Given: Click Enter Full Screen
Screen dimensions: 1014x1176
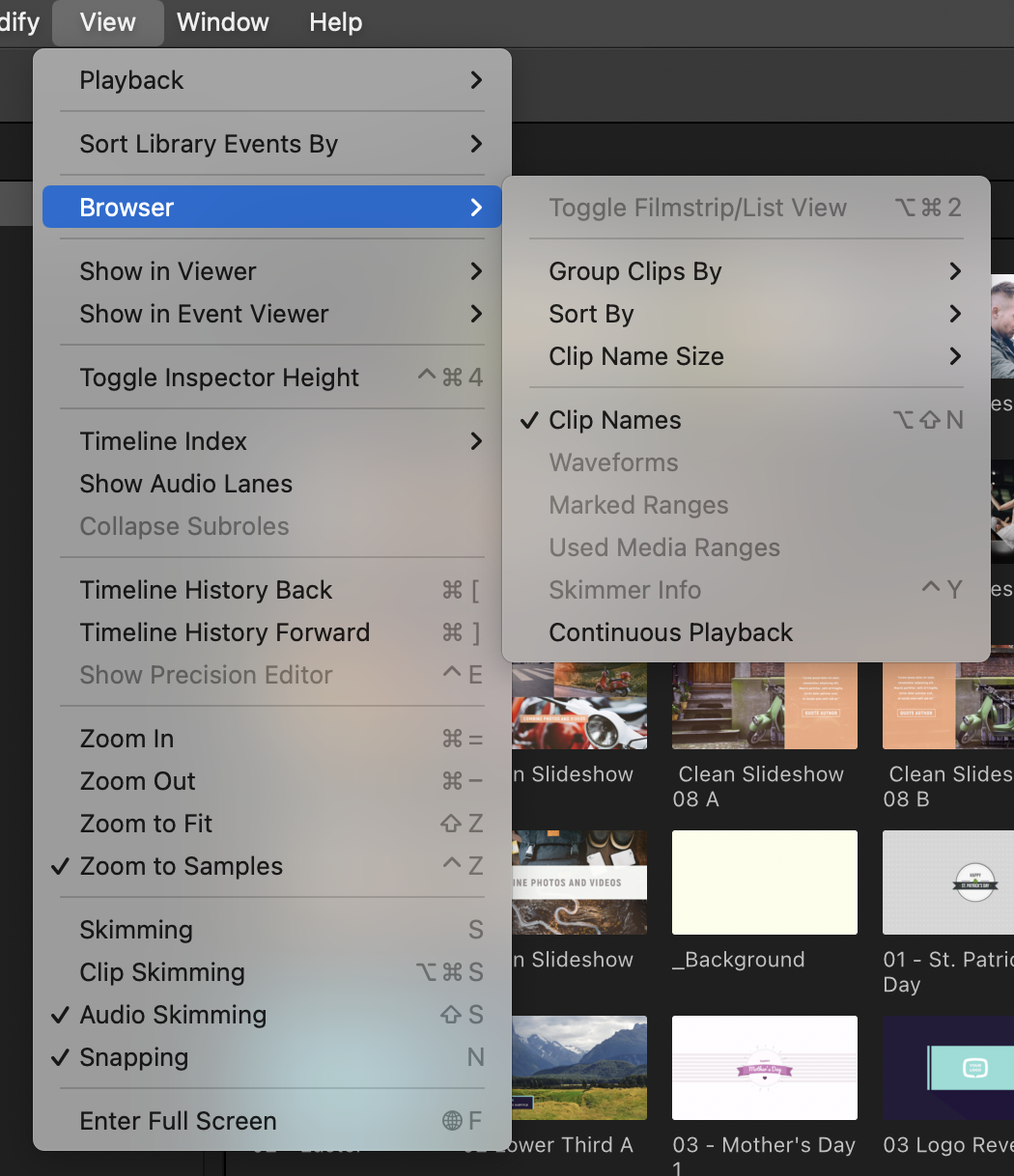Looking at the screenshot, I should click(178, 1121).
